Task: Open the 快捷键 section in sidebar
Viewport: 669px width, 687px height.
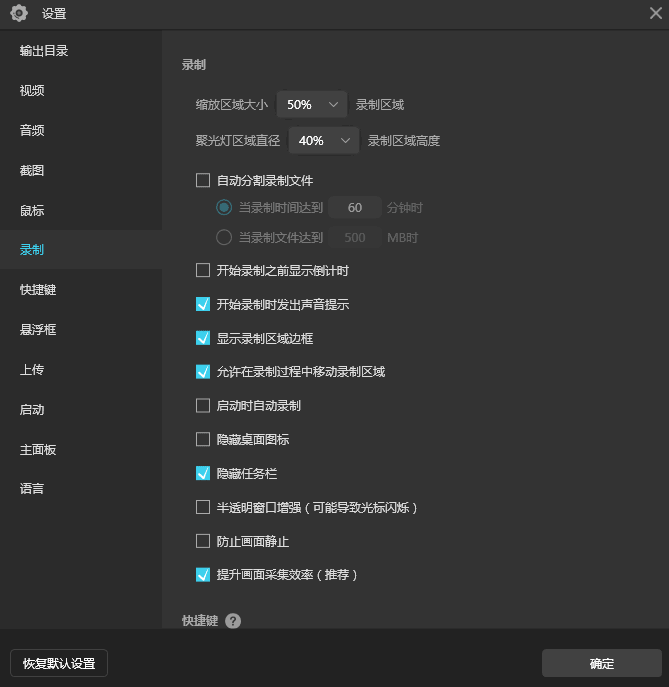Action: [x=38, y=289]
